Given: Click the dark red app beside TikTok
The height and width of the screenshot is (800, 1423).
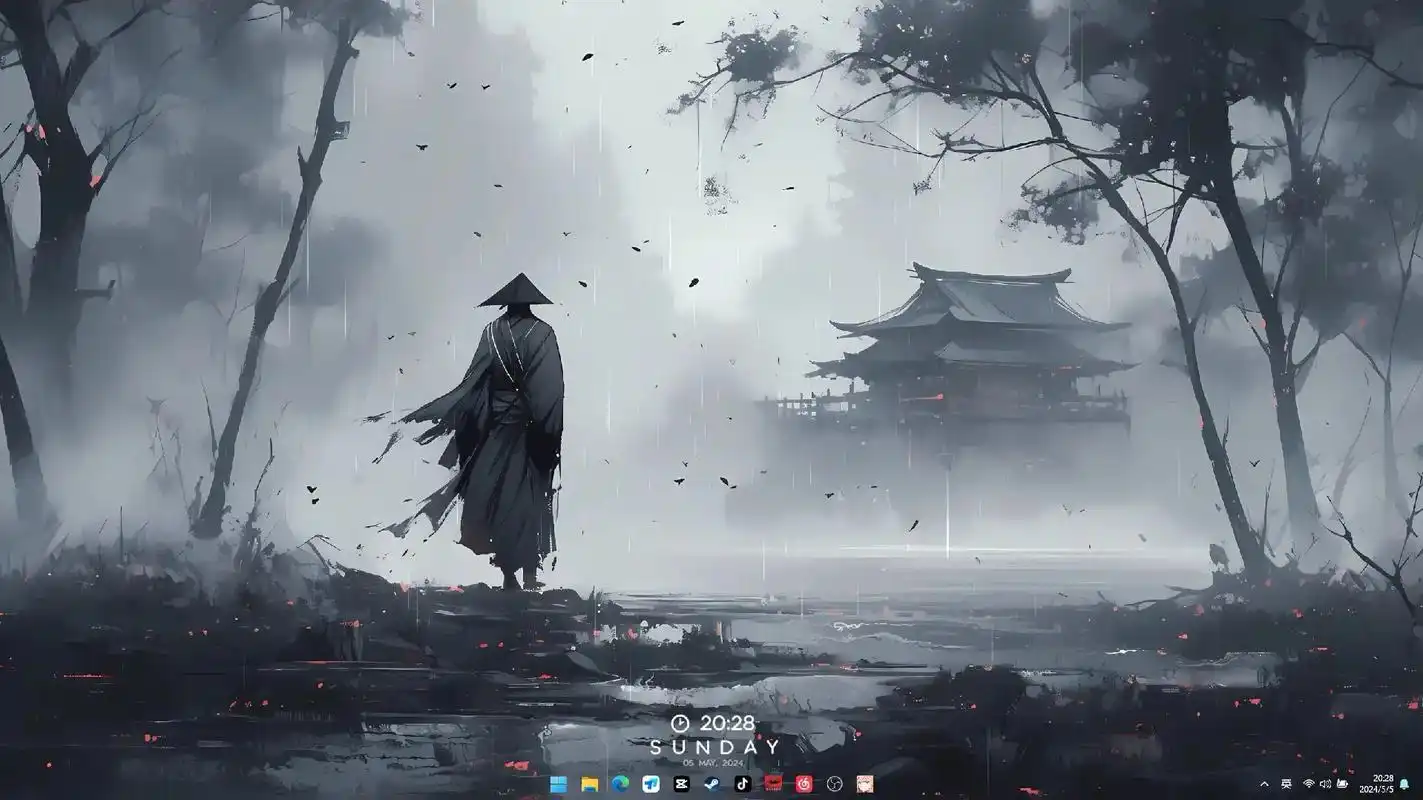Looking at the screenshot, I should 772,786.
